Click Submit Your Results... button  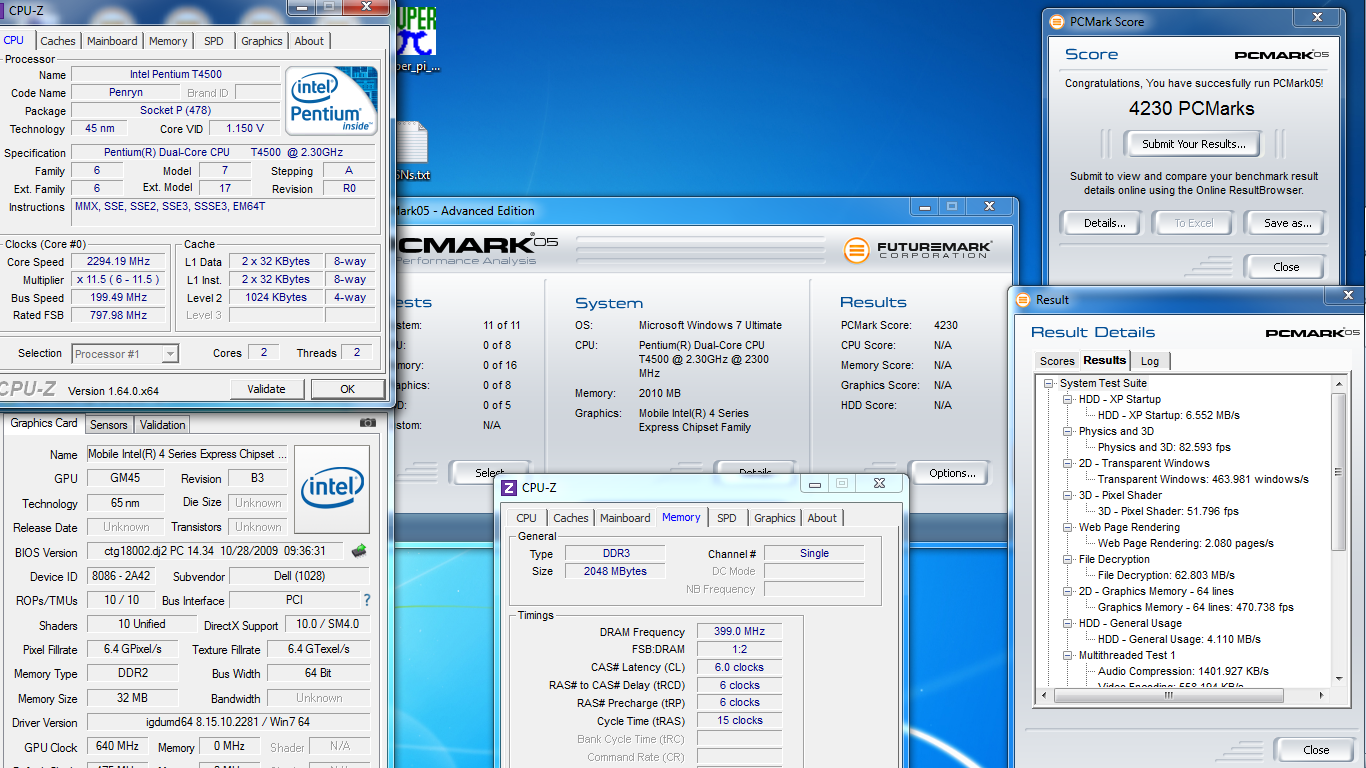coord(1194,144)
